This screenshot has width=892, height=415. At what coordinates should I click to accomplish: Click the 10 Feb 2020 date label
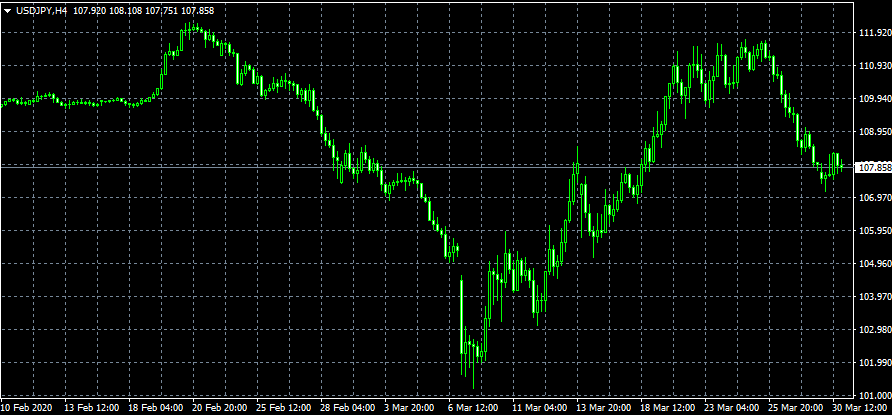24,408
